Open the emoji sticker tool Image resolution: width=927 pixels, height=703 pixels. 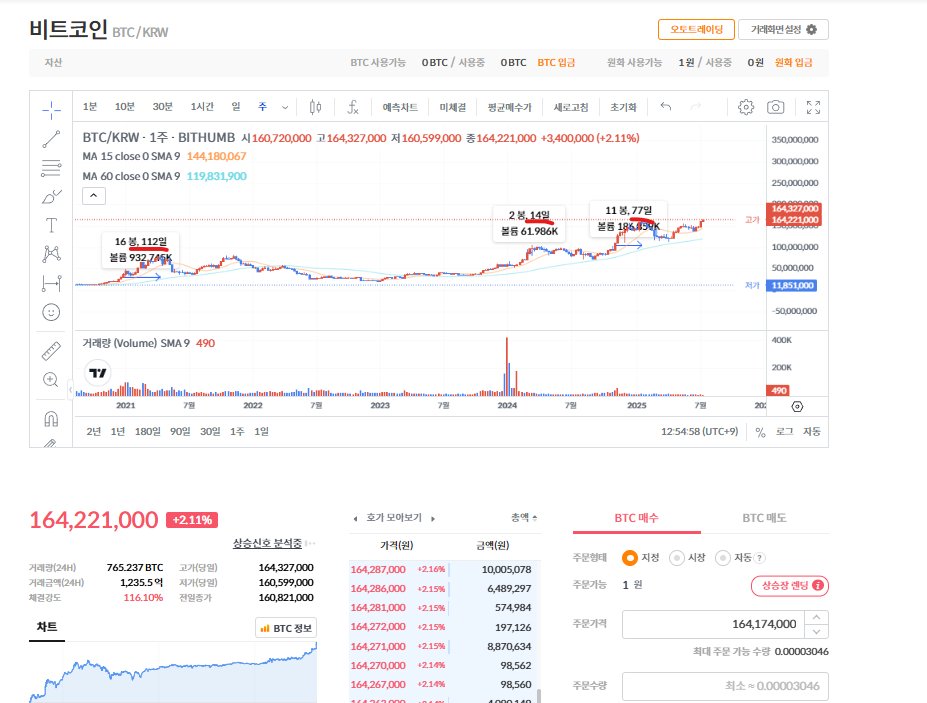pyautogui.click(x=51, y=312)
